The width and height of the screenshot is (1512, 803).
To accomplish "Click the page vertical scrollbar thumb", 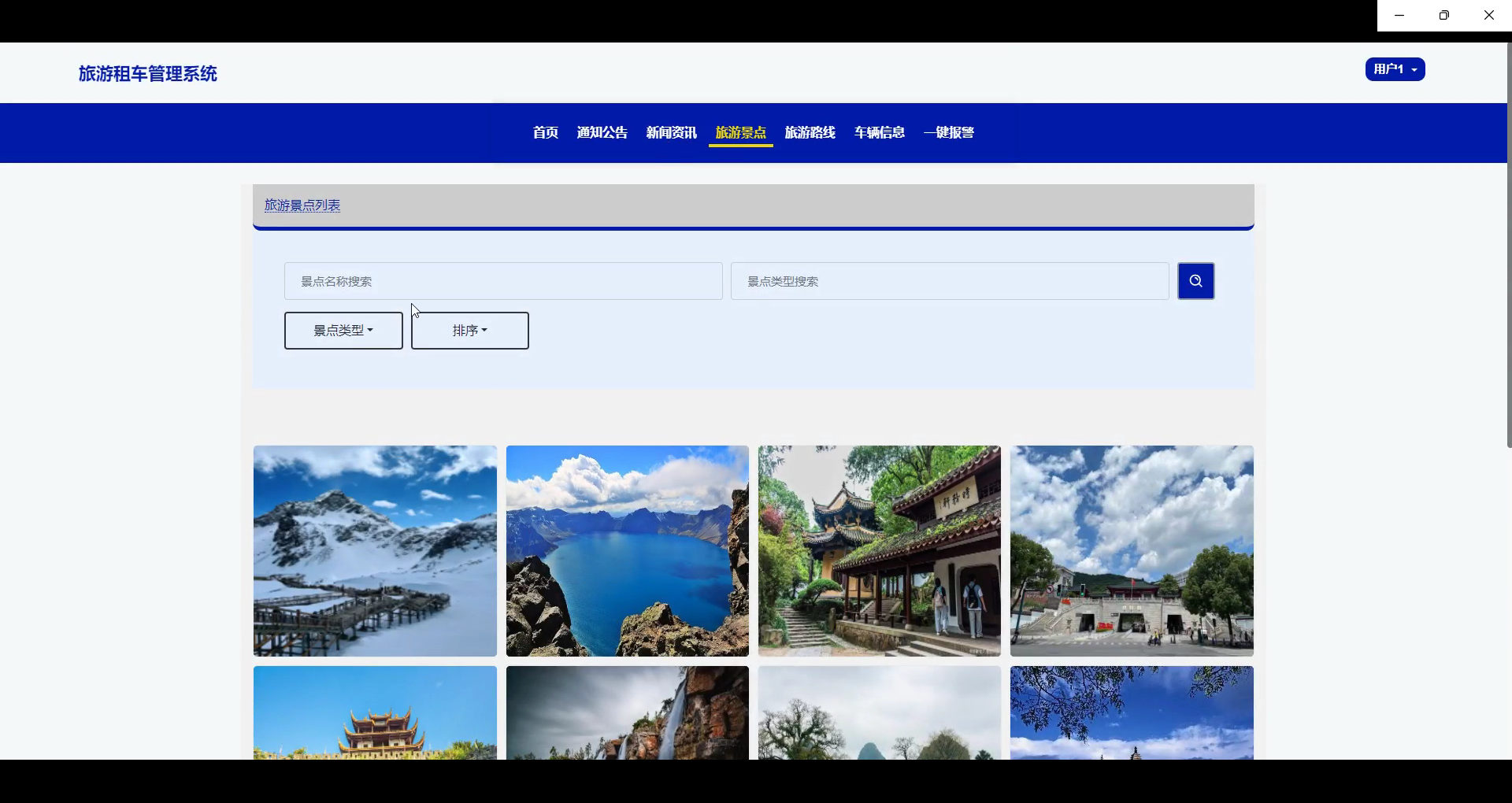I will 1509,245.
